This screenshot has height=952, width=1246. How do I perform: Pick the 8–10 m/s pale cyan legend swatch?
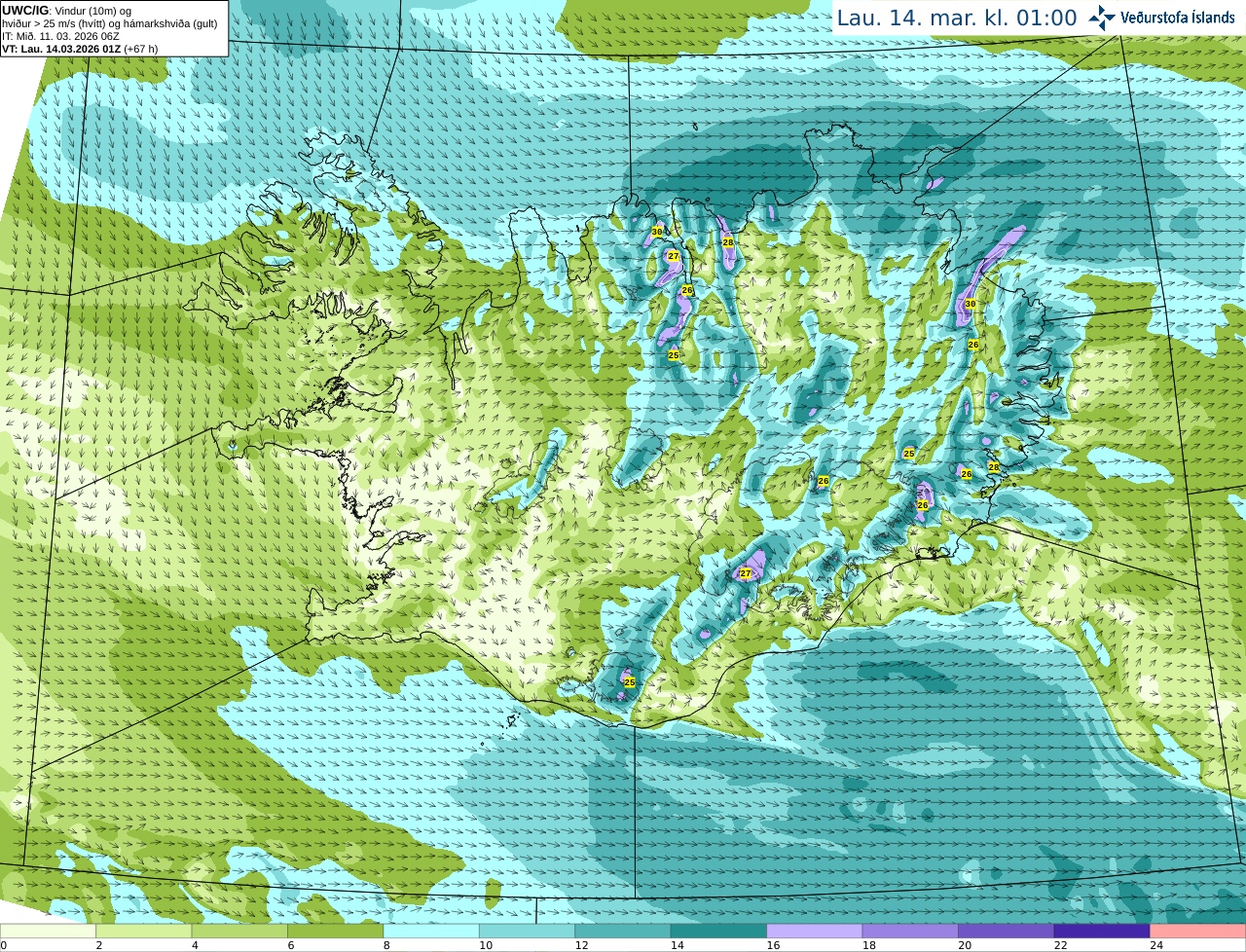[x=431, y=931]
